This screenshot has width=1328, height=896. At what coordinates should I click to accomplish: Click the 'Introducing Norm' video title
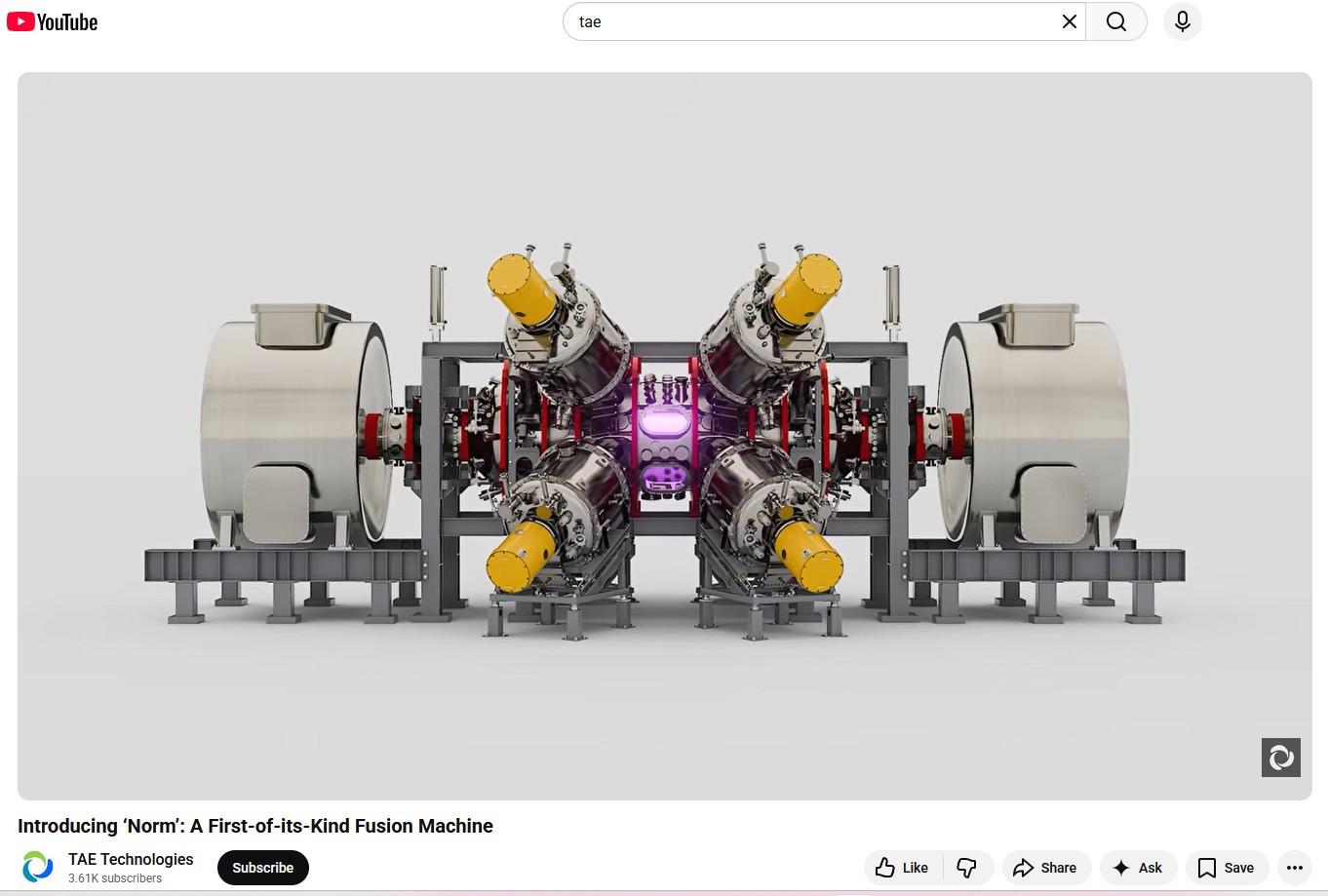coord(255,826)
